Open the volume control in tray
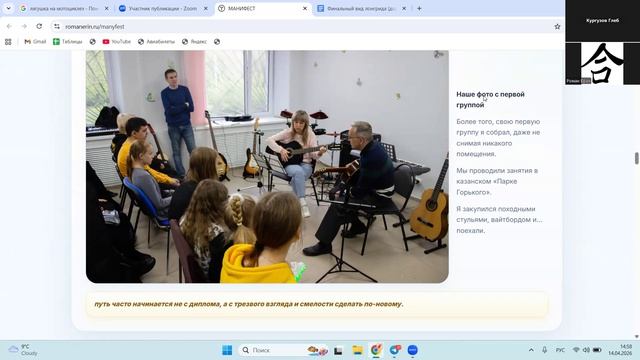Image resolution: width=640 pixels, height=360 pixels. tap(586, 350)
